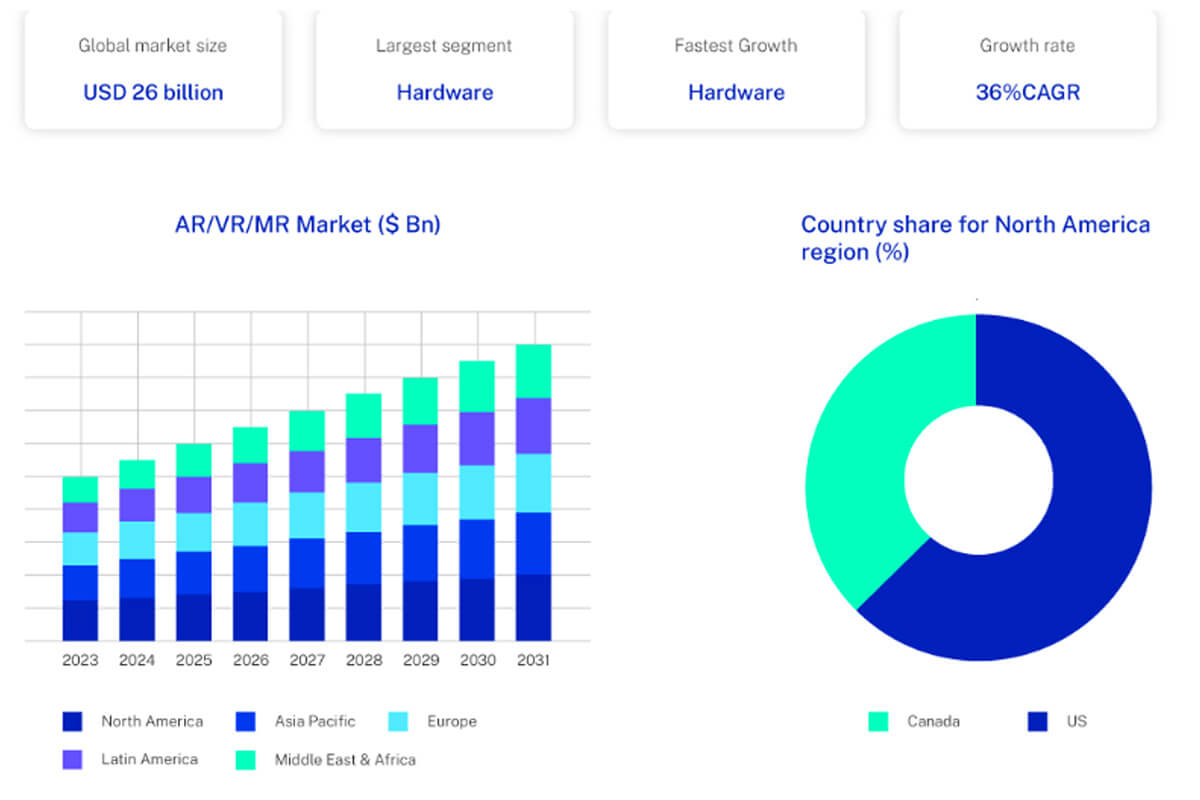Click the 2031 stacked bar
The height and width of the screenshot is (800, 1200).
[533, 495]
